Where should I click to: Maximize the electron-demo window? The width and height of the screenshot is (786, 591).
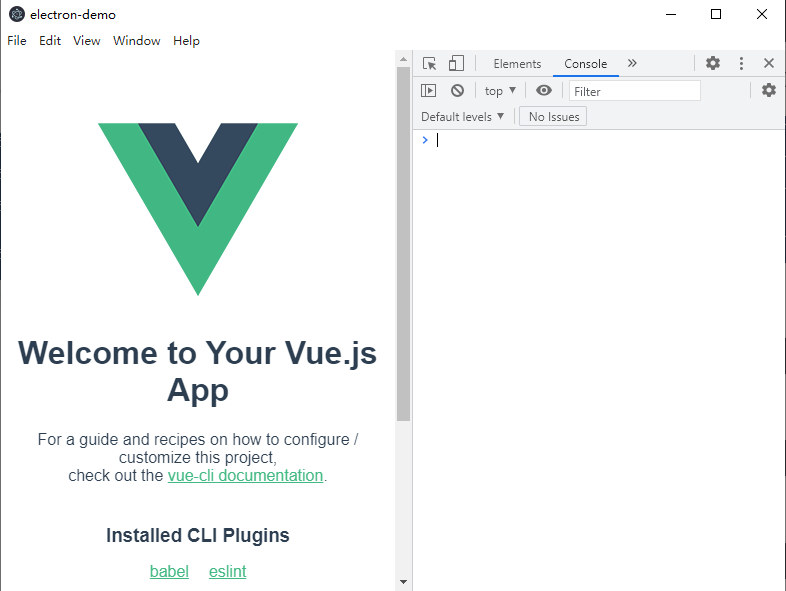[x=716, y=14]
